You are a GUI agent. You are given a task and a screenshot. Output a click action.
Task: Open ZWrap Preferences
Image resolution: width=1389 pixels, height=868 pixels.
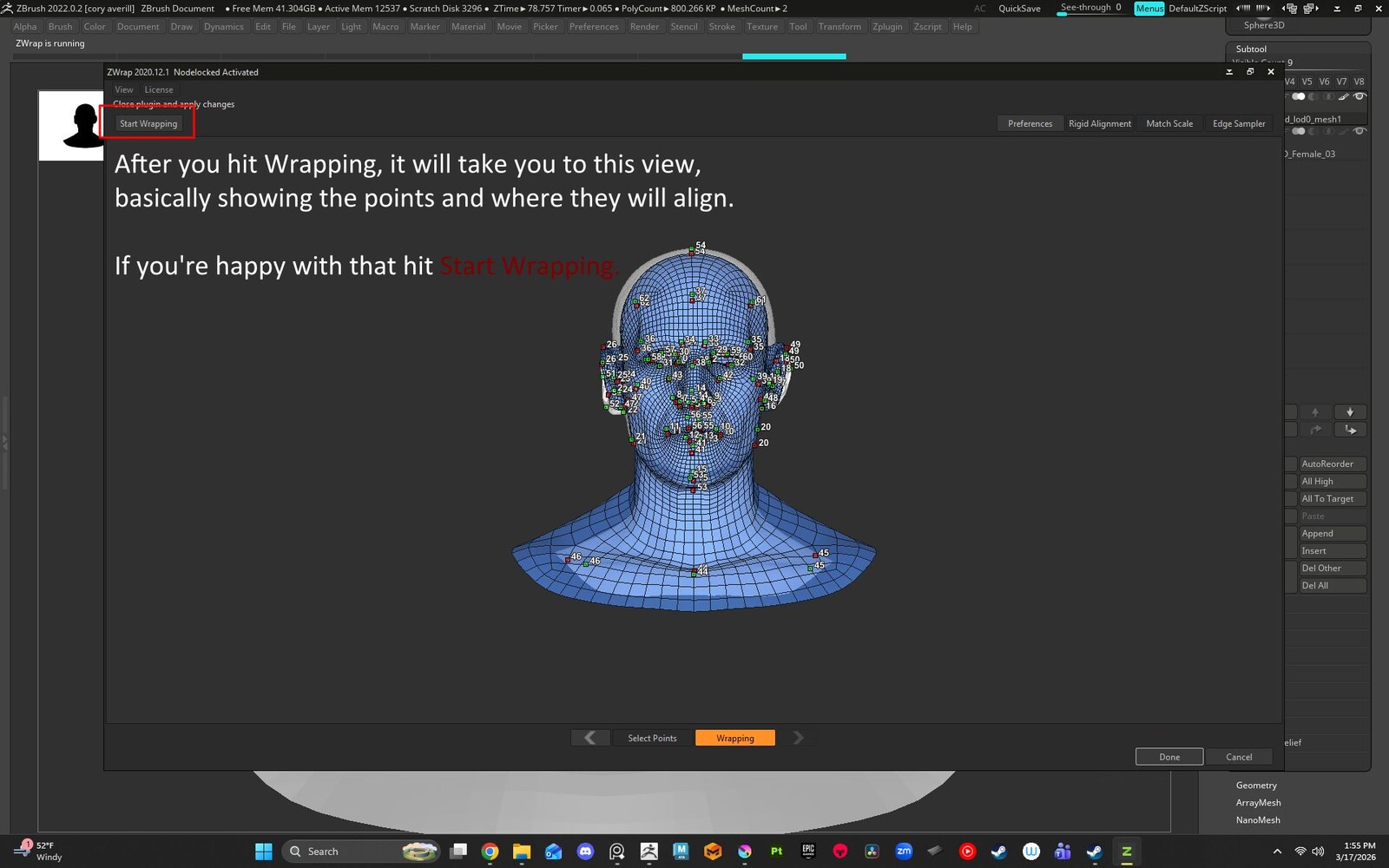1030,124
